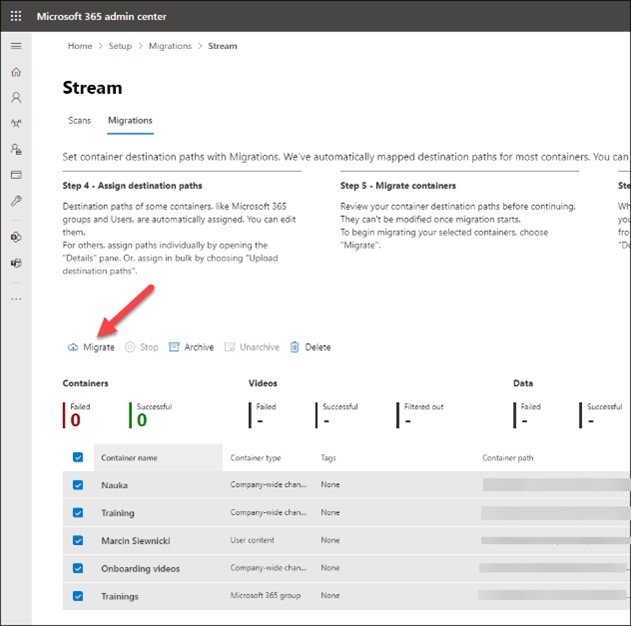Sort by the Container name column header
This screenshot has height=626, width=631.
tap(129, 458)
